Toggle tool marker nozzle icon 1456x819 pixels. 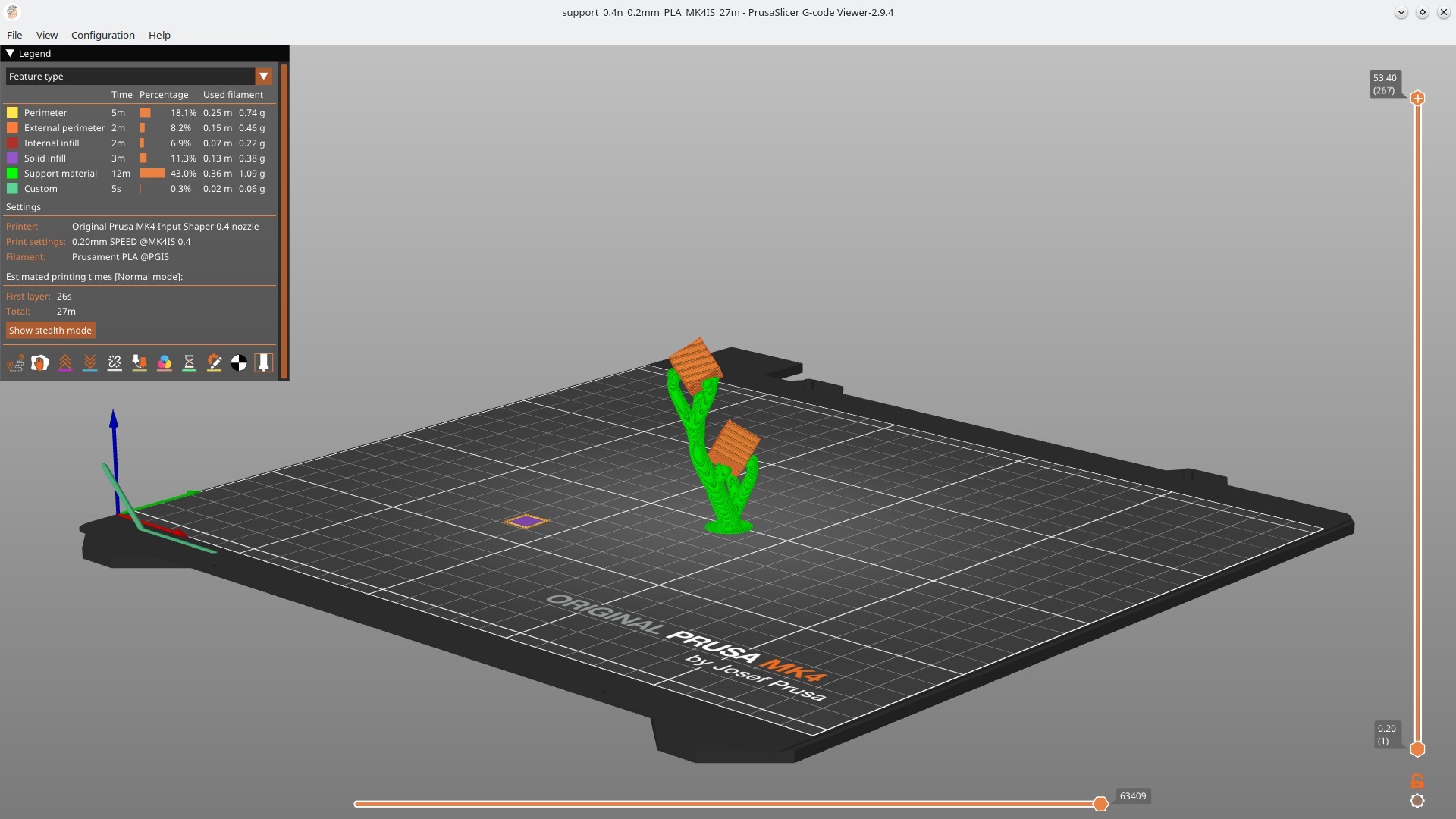[x=263, y=363]
